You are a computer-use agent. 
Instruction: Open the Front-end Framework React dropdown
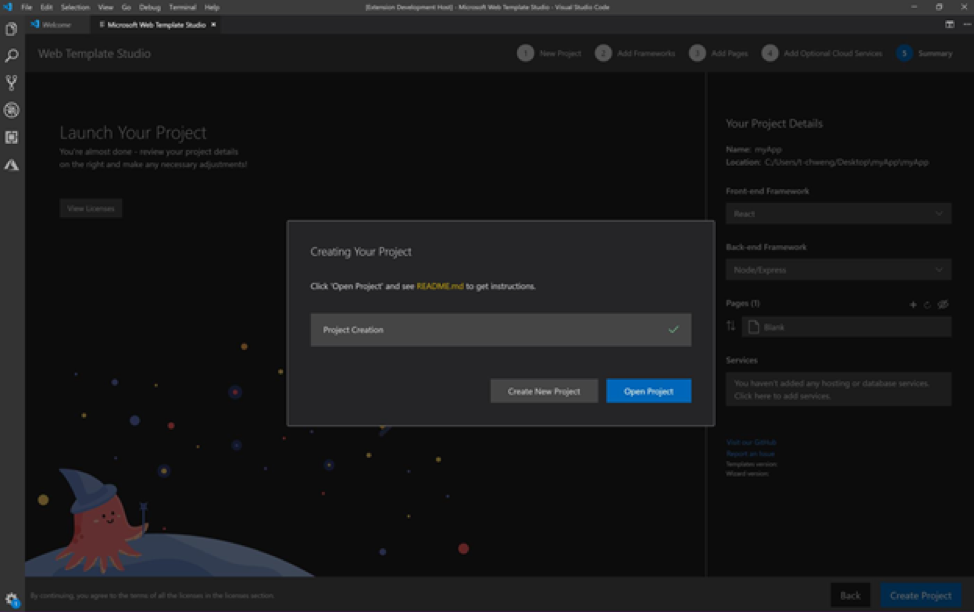[838, 214]
